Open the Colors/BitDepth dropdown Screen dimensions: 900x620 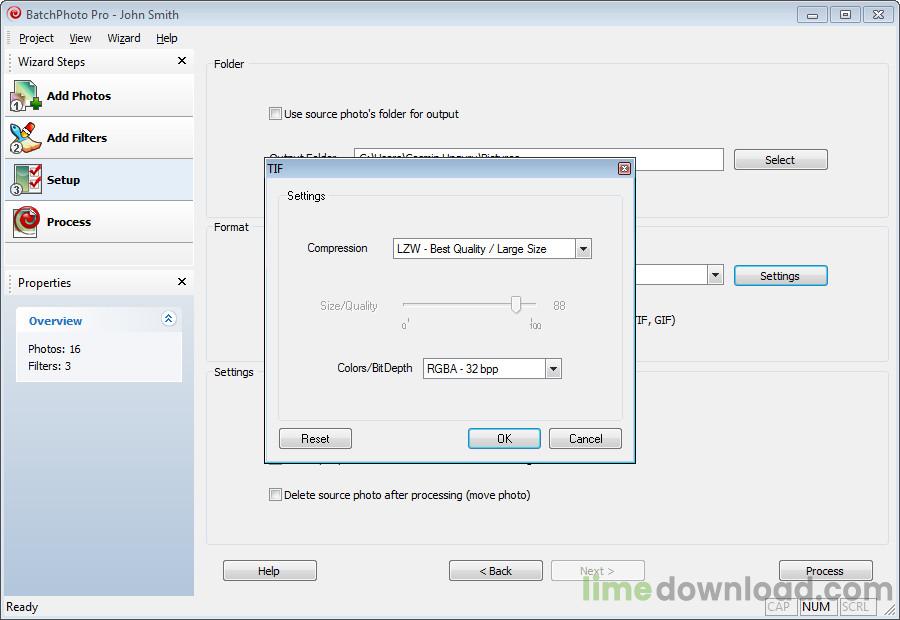click(x=553, y=369)
